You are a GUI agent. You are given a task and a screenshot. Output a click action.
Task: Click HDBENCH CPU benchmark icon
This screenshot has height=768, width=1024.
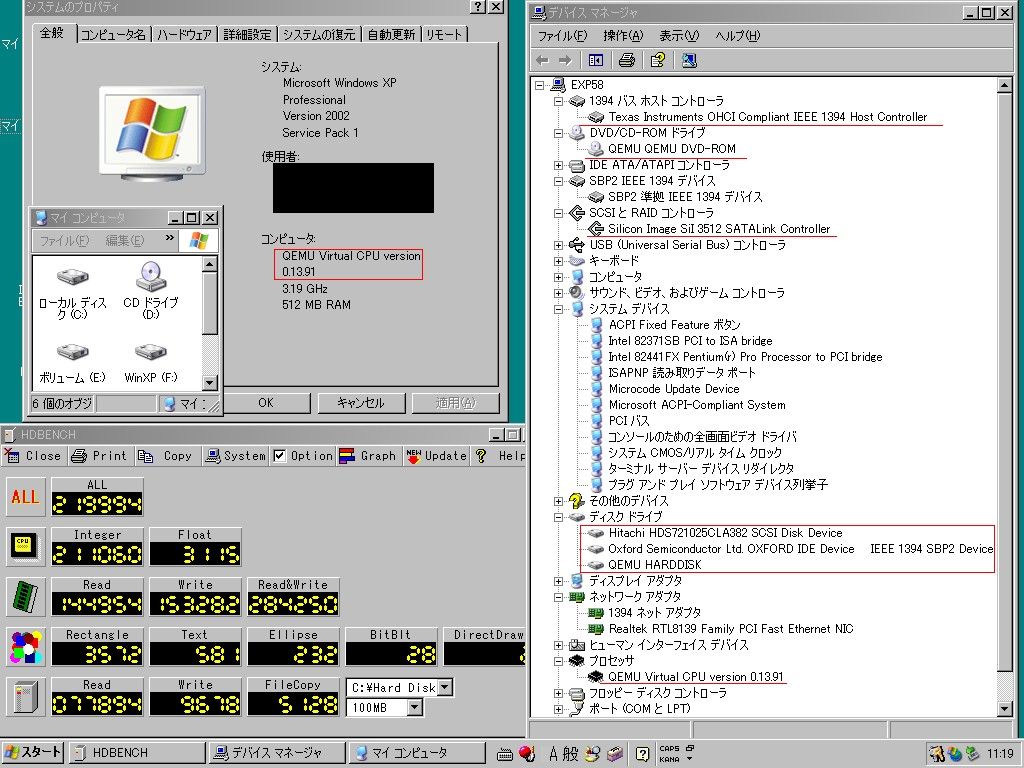click(25, 547)
